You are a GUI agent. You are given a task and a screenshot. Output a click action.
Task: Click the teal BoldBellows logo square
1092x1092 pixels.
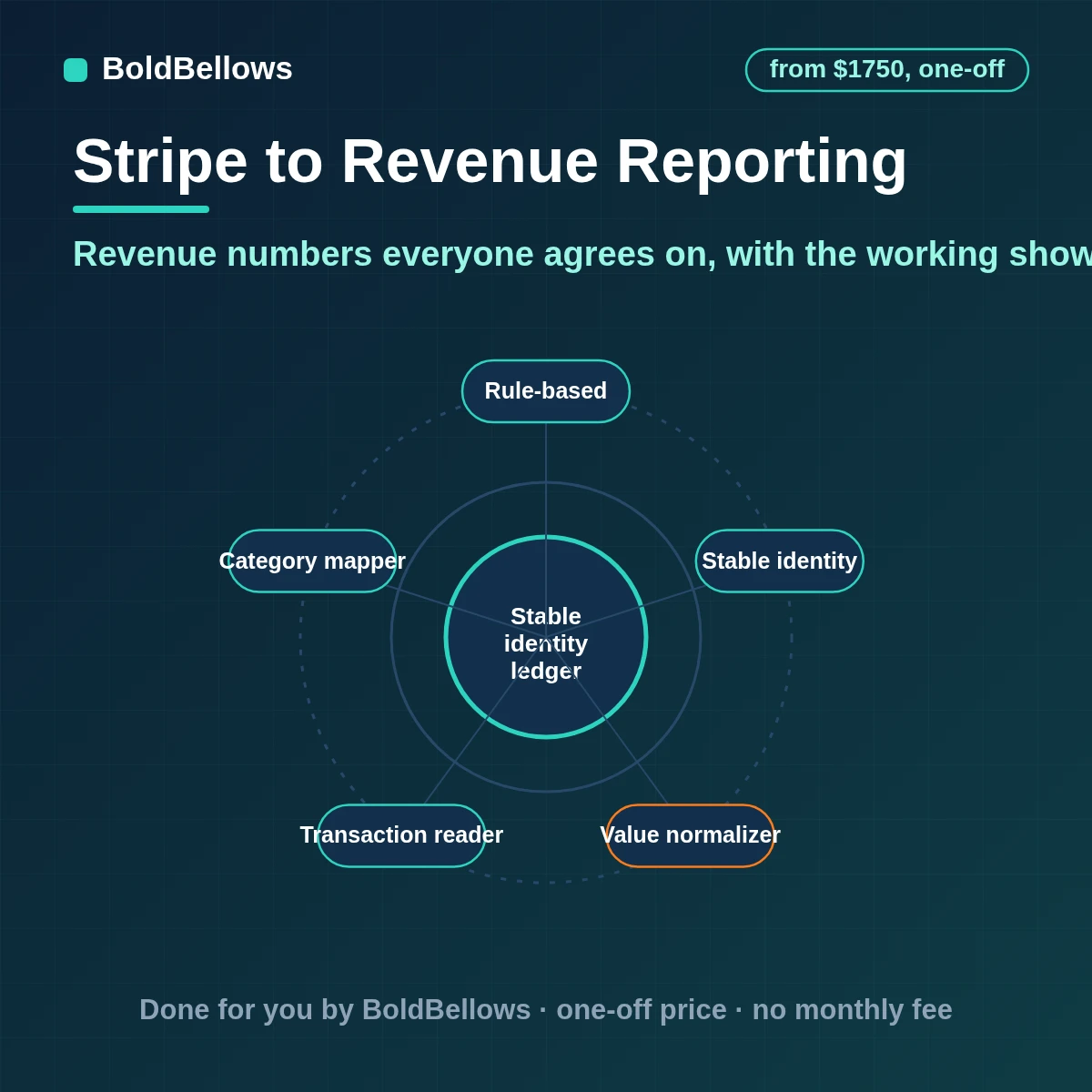pos(76,70)
